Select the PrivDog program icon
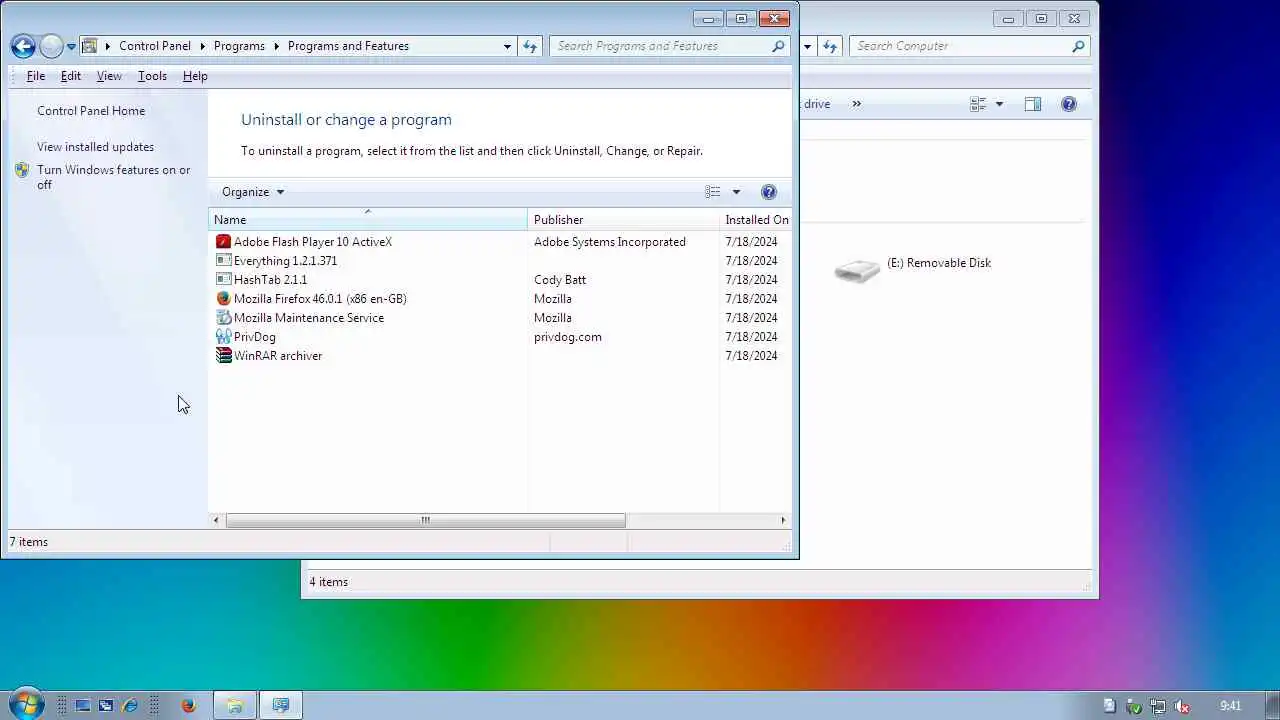This screenshot has width=1280, height=720. click(223, 337)
